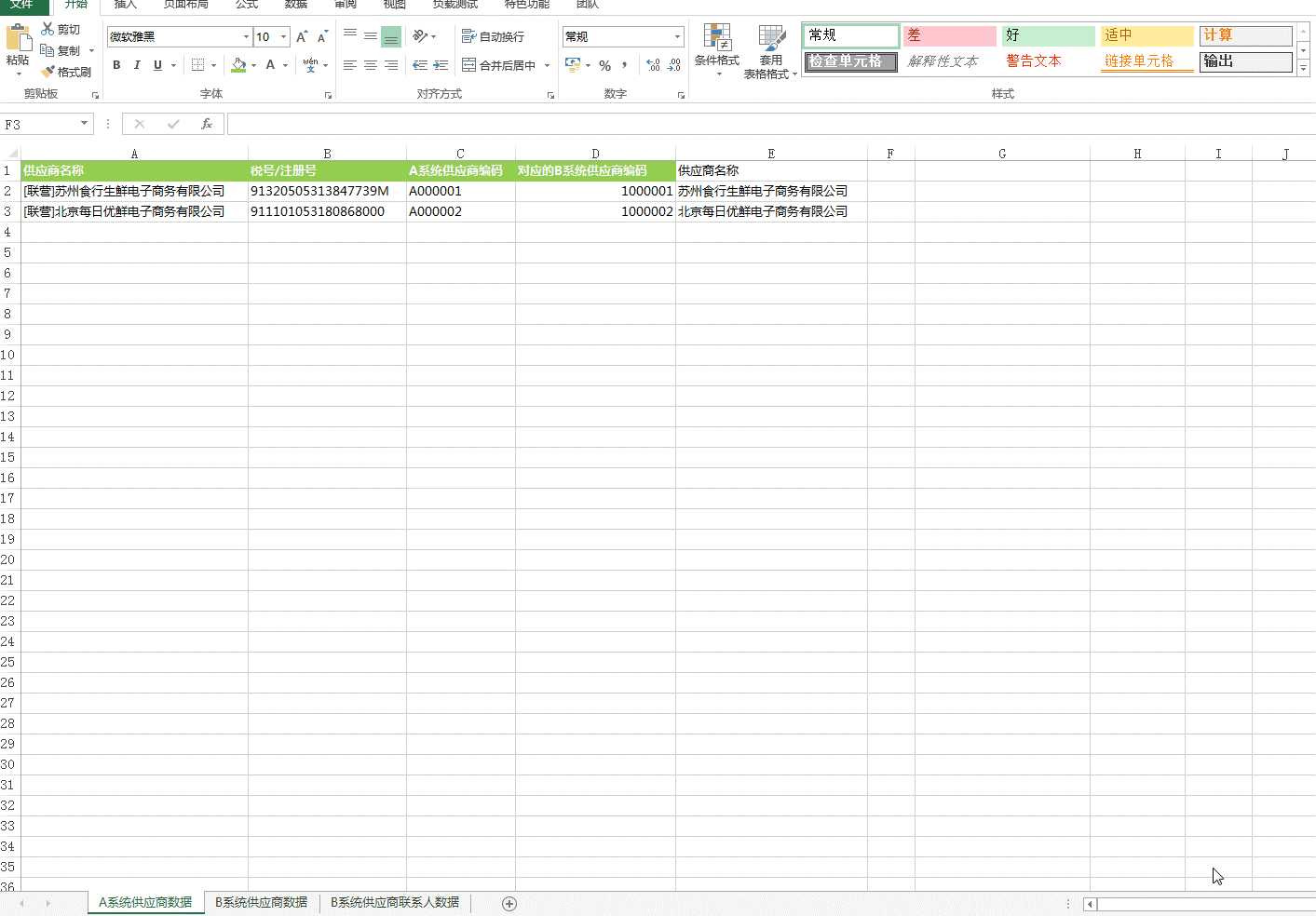Click the Copy (复制) icon
The image size is (1316, 916).
point(47,50)
